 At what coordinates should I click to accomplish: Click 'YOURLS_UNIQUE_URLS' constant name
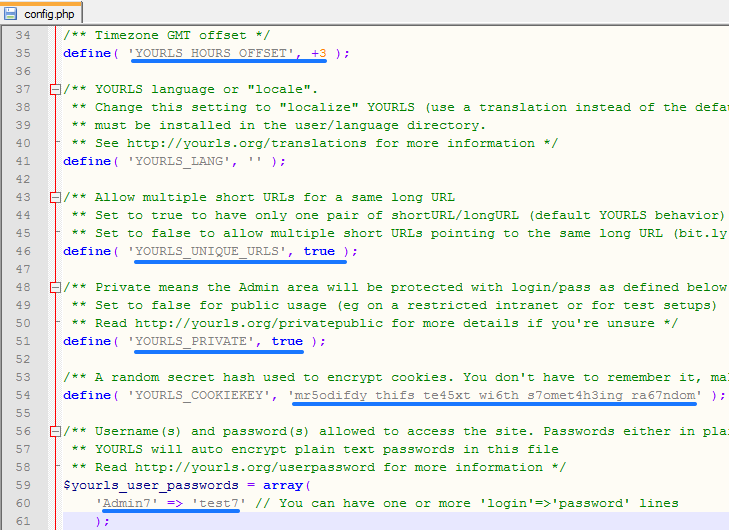207,252
